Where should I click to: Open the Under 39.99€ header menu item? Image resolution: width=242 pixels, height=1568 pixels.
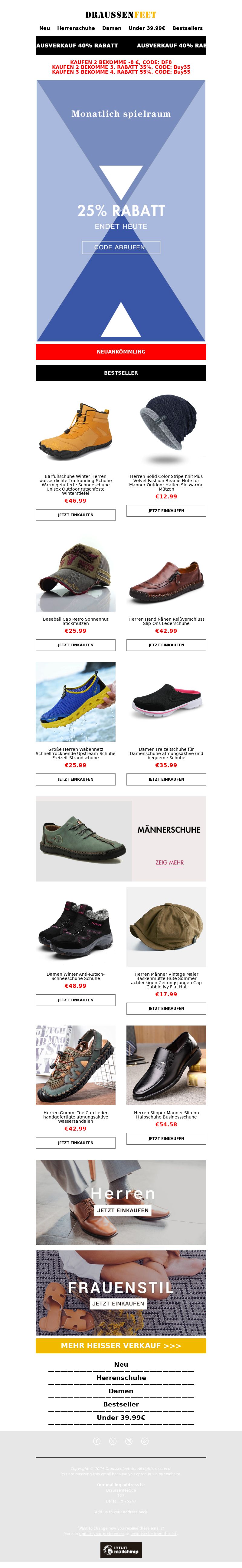147,28
